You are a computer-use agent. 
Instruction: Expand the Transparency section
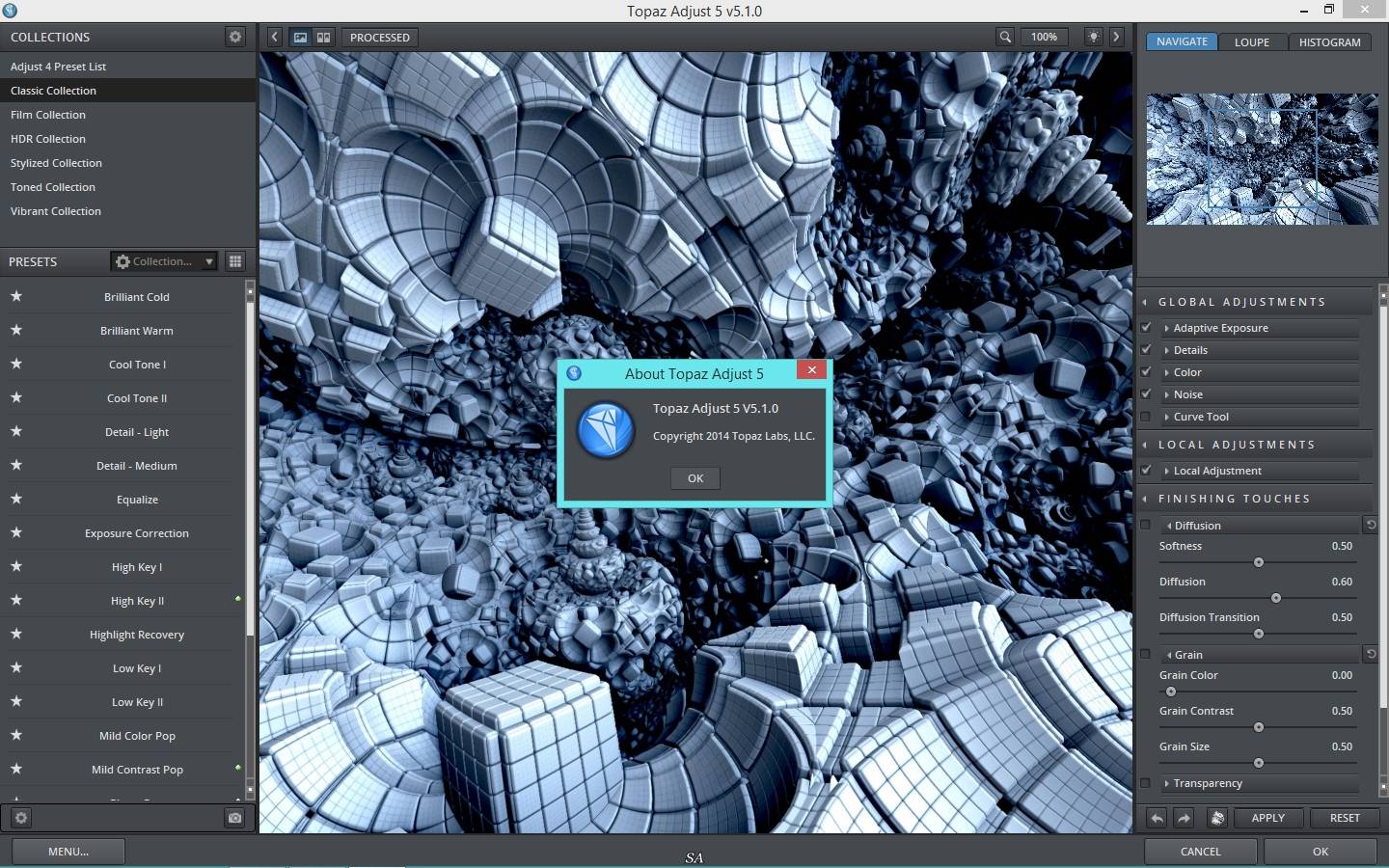pyautogui.click(x=1258, y=783)
